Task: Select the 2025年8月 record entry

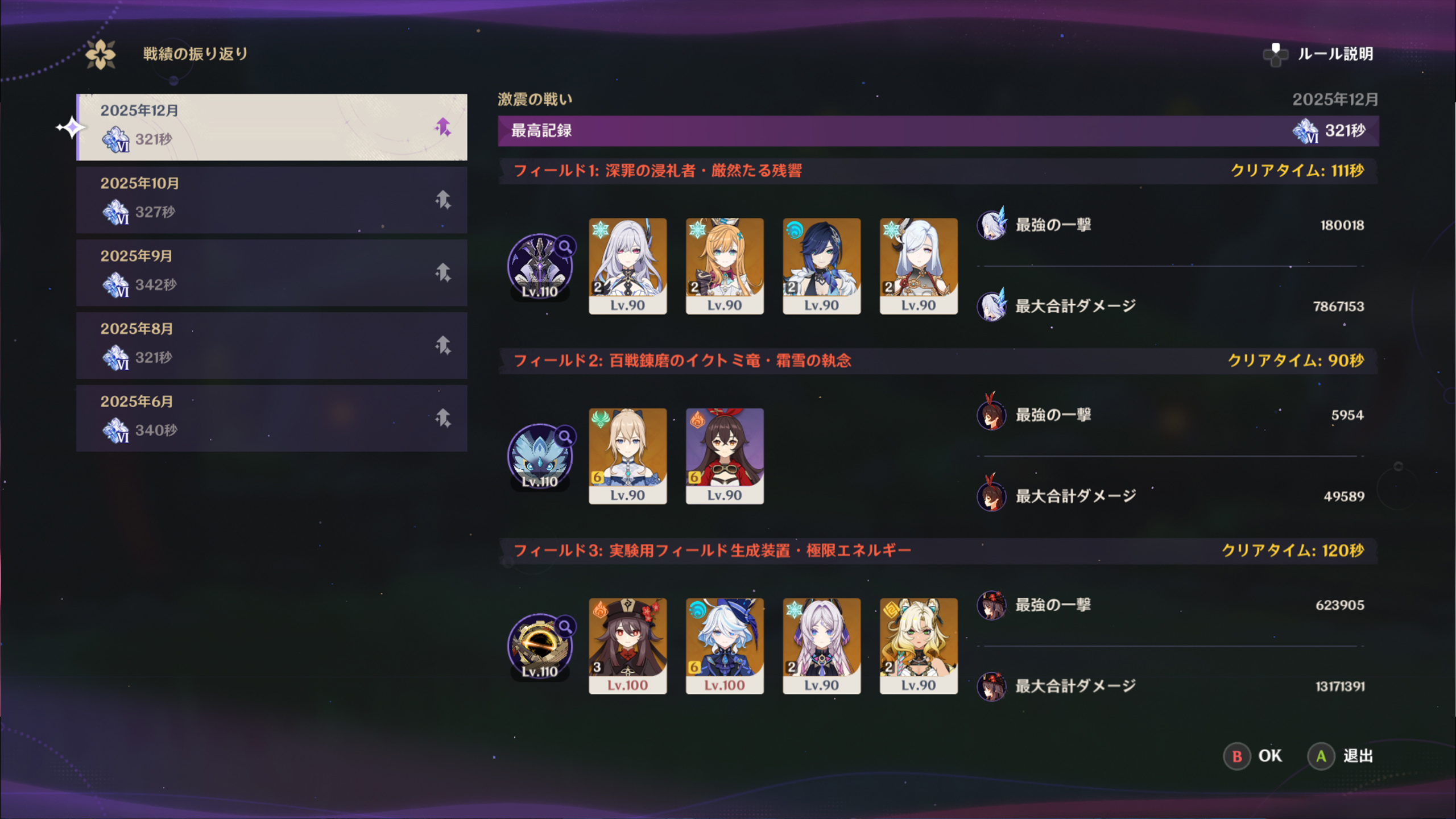Action: 272,345
